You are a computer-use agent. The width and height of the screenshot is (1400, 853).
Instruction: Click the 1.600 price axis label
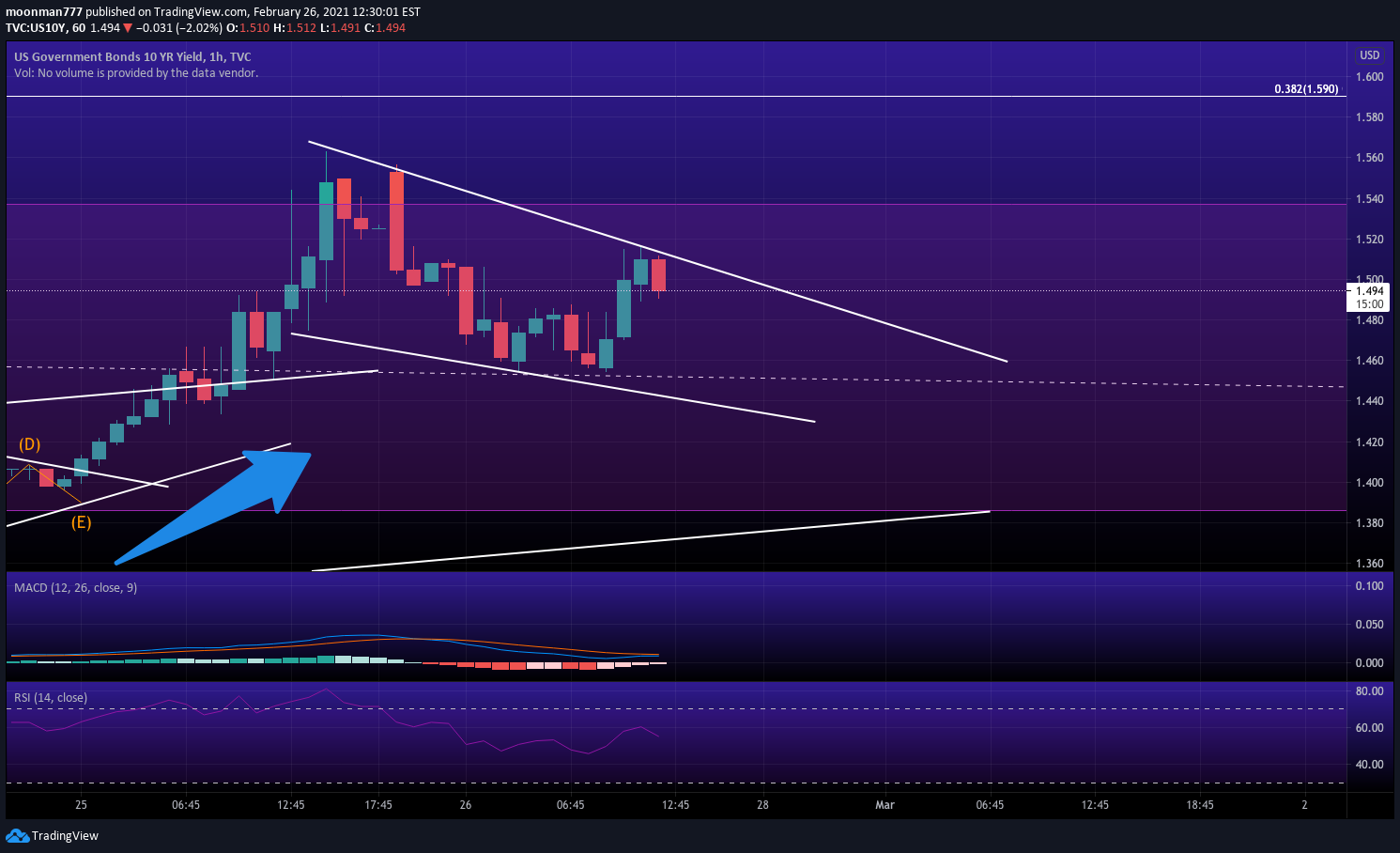pyautogui.click(x=1370, y=77)
